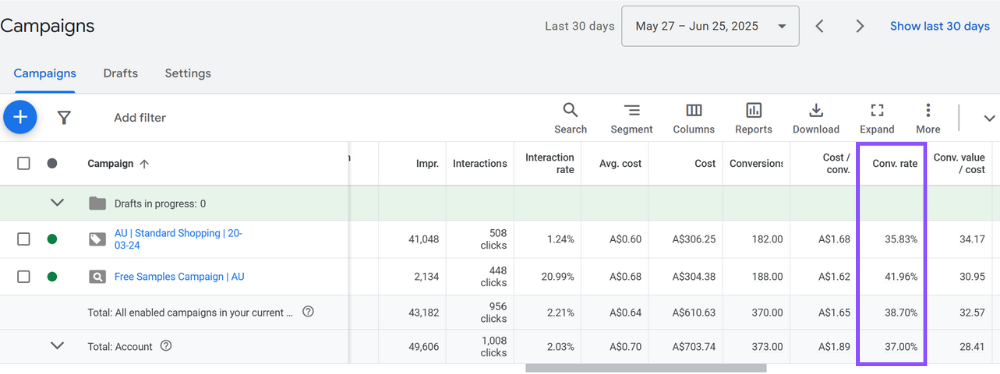
Task: Click help icon beside Total: Account
Action: (166, 346)
